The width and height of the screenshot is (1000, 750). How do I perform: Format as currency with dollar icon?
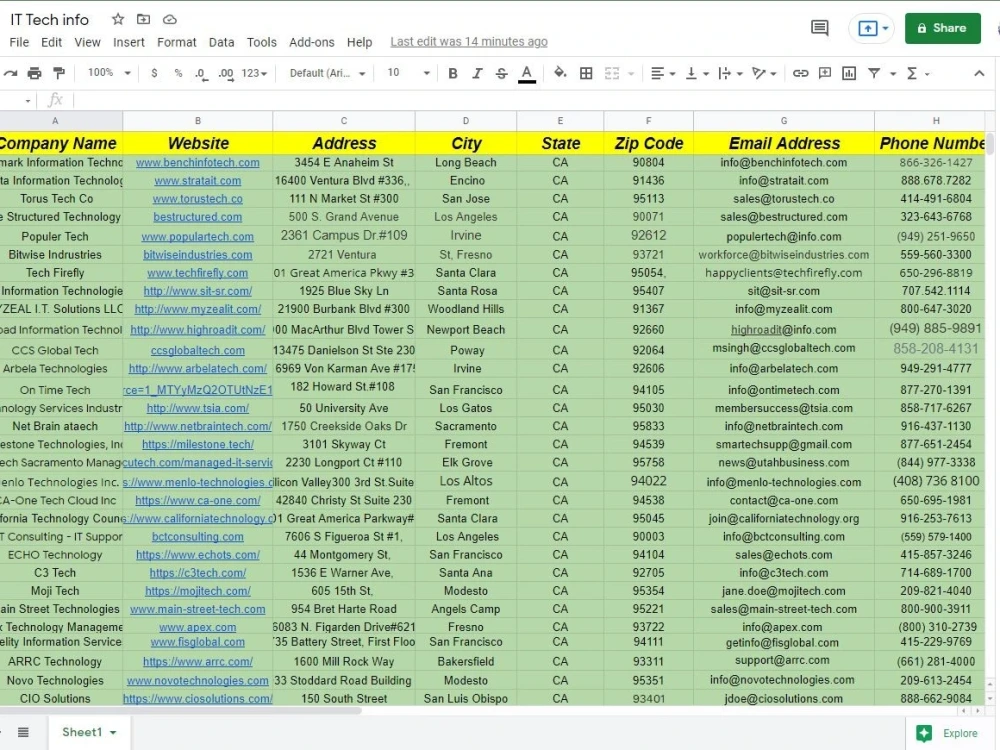(x=154, y=73)
